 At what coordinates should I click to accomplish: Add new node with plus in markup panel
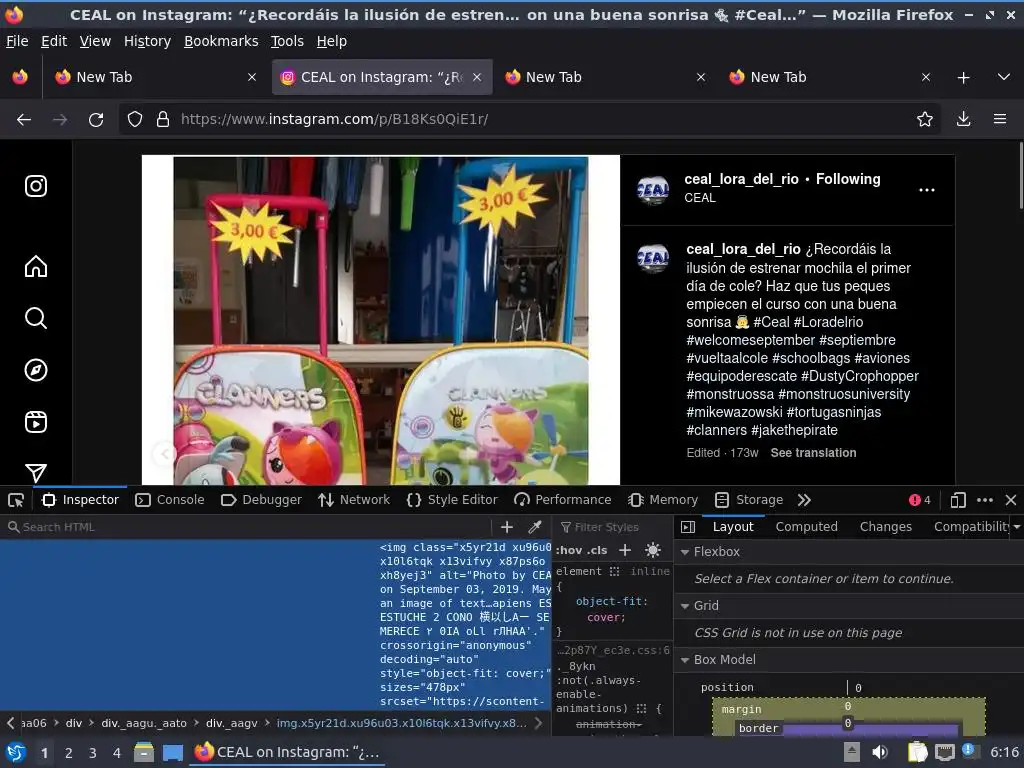click(507, 527)
